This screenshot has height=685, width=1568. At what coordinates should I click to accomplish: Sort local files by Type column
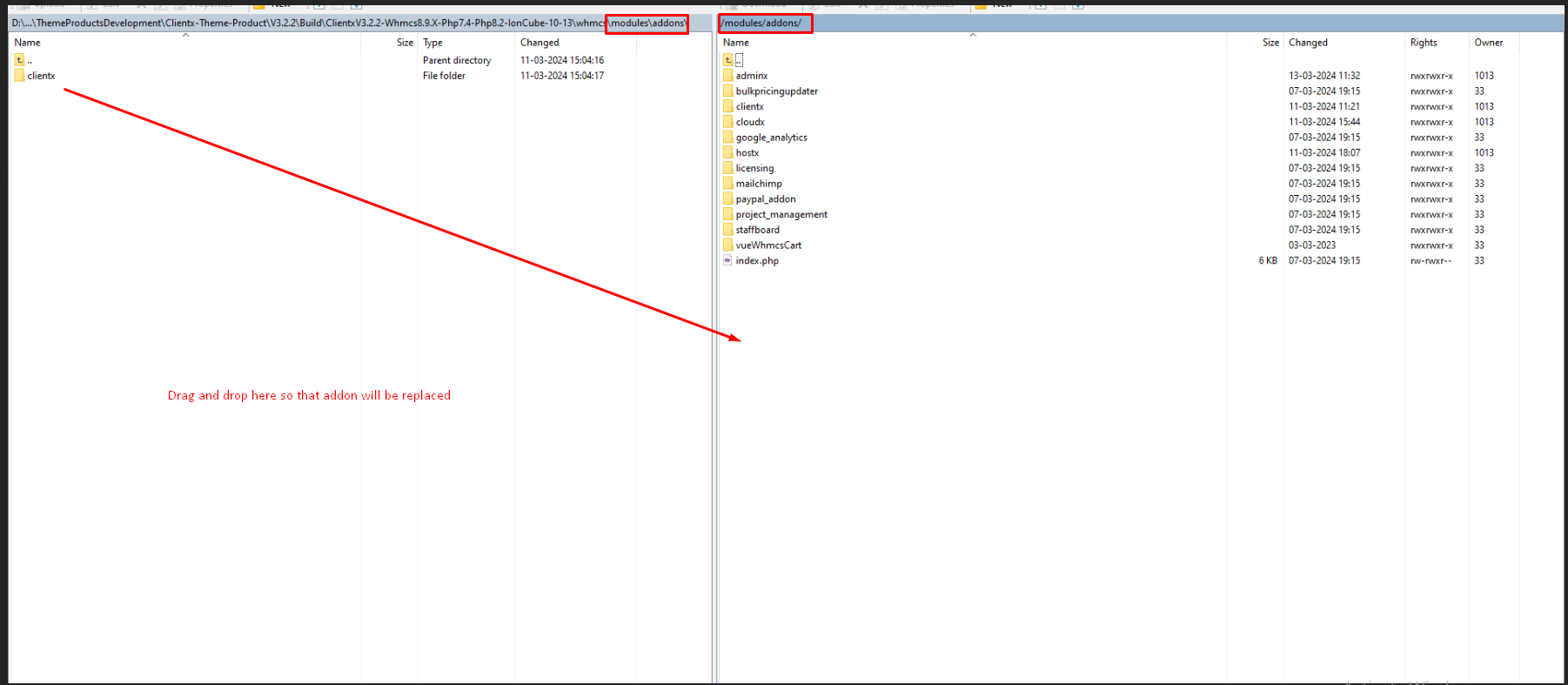pyautogui.click(x=432, y=43)
